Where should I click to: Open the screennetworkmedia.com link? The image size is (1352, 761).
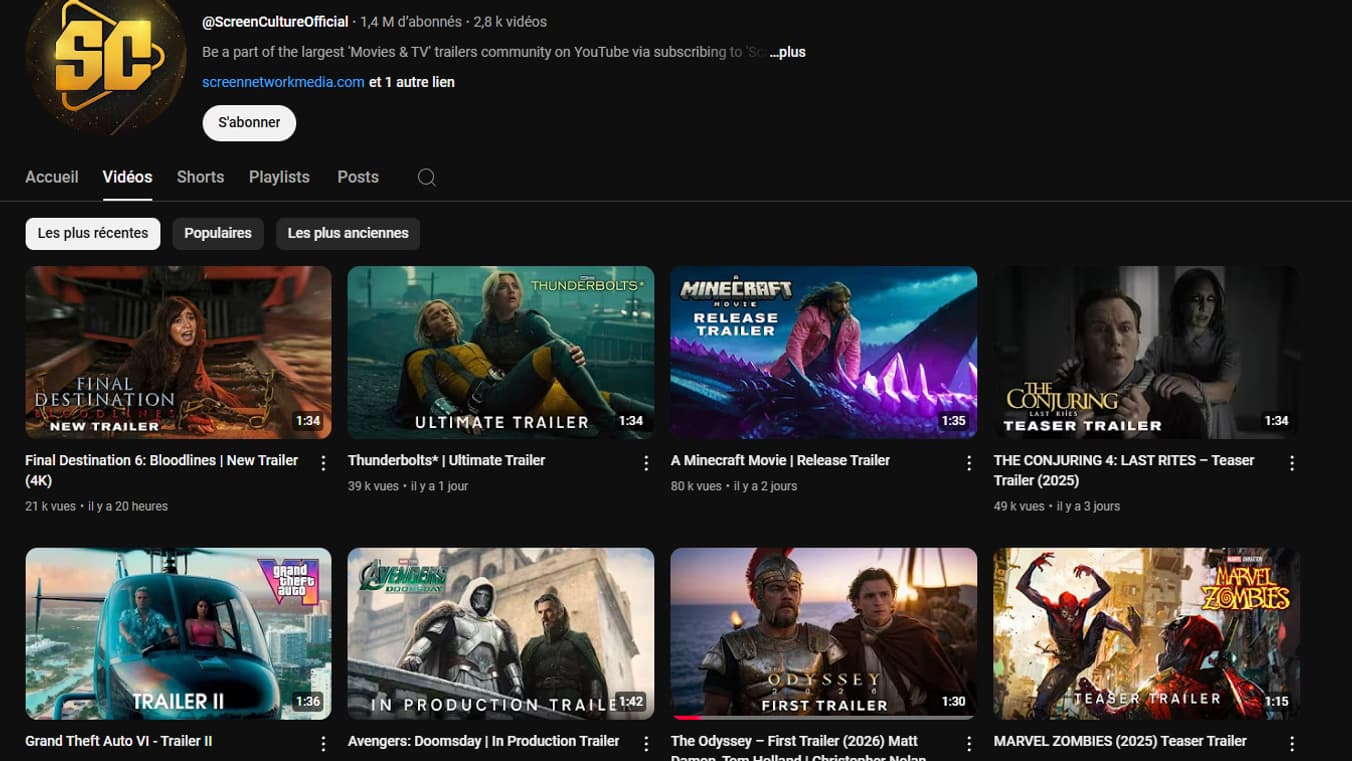282,83
